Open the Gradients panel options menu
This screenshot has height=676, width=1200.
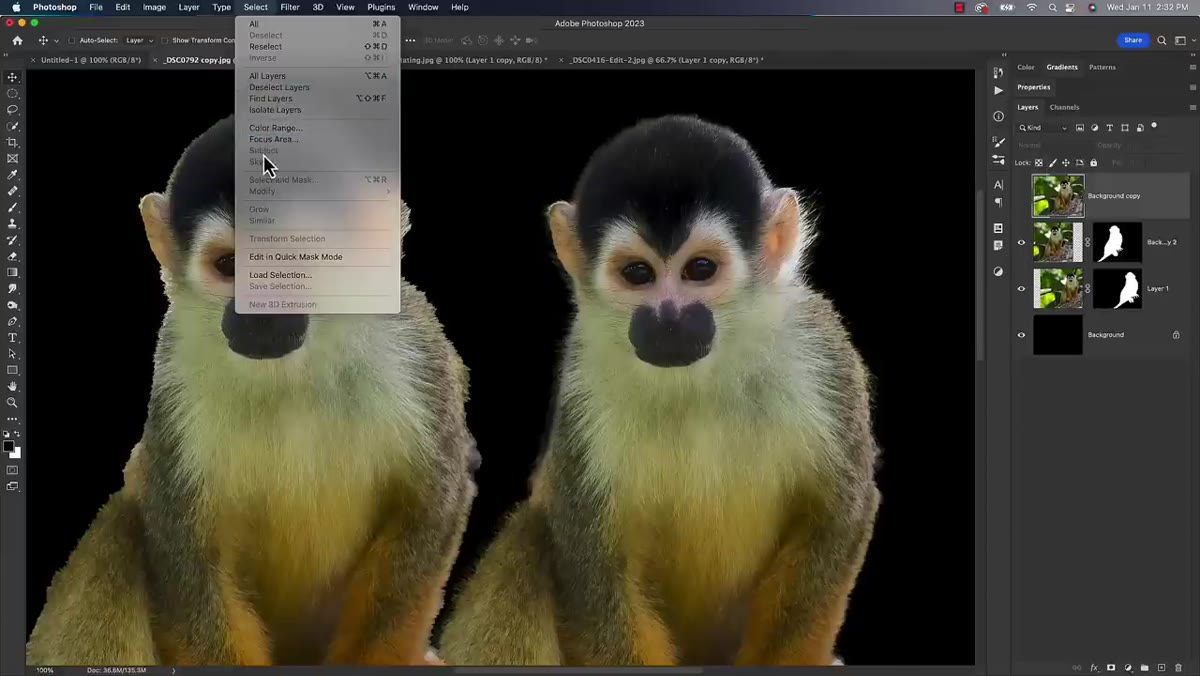coord(1193,67)
